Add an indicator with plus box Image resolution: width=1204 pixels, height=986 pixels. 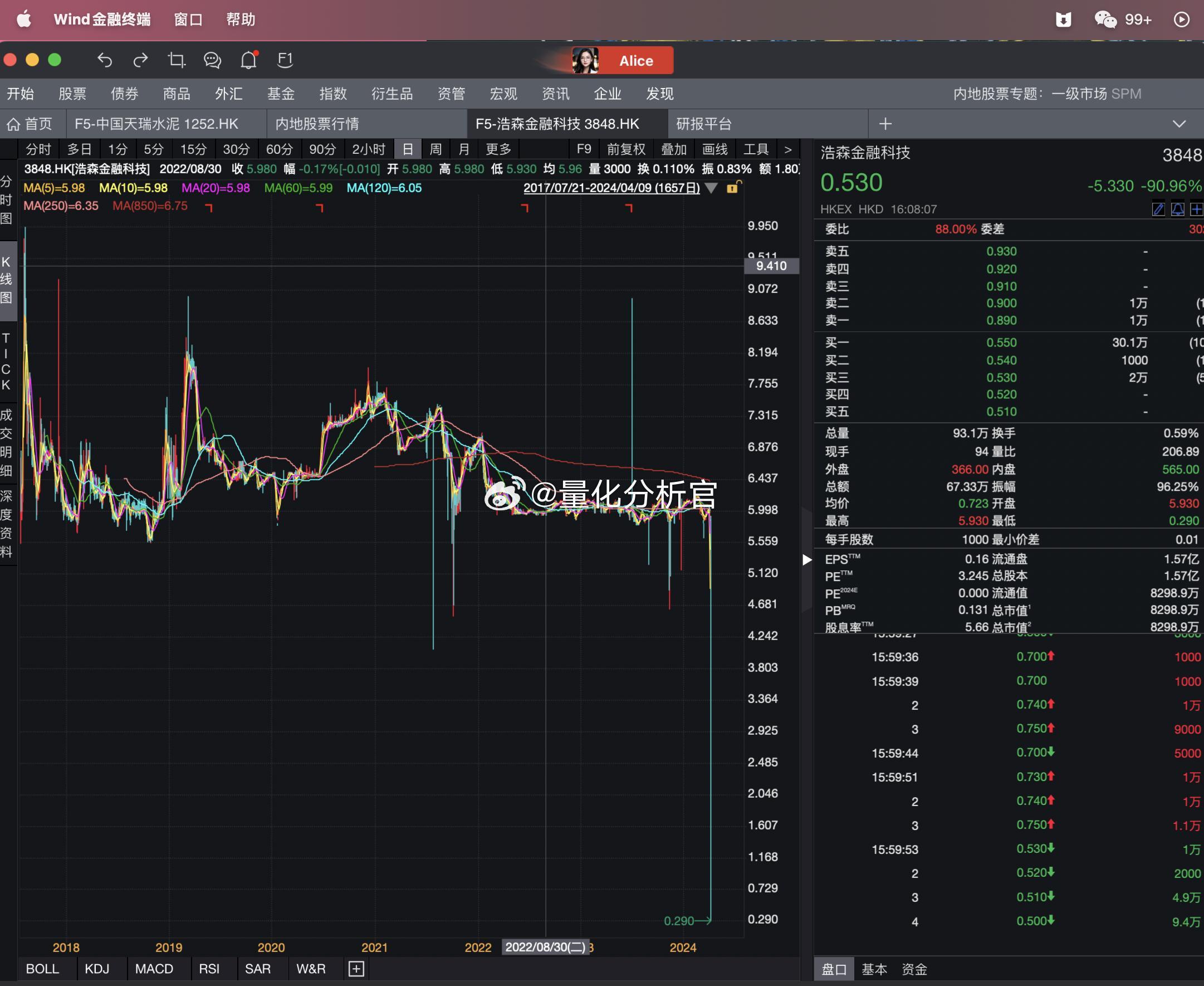[x=356, y=968]
